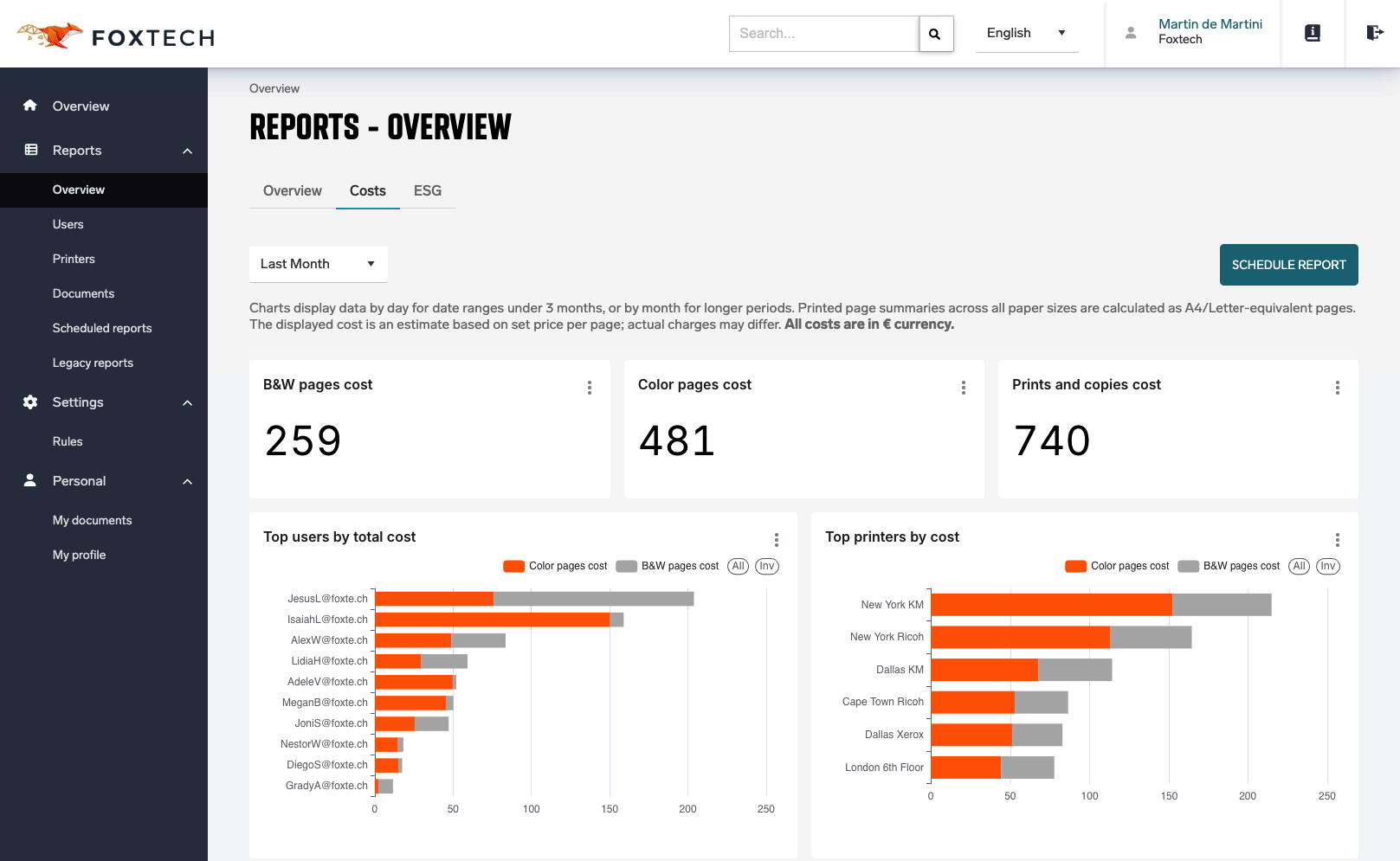Open the user manual book icon

[1312, 33]
